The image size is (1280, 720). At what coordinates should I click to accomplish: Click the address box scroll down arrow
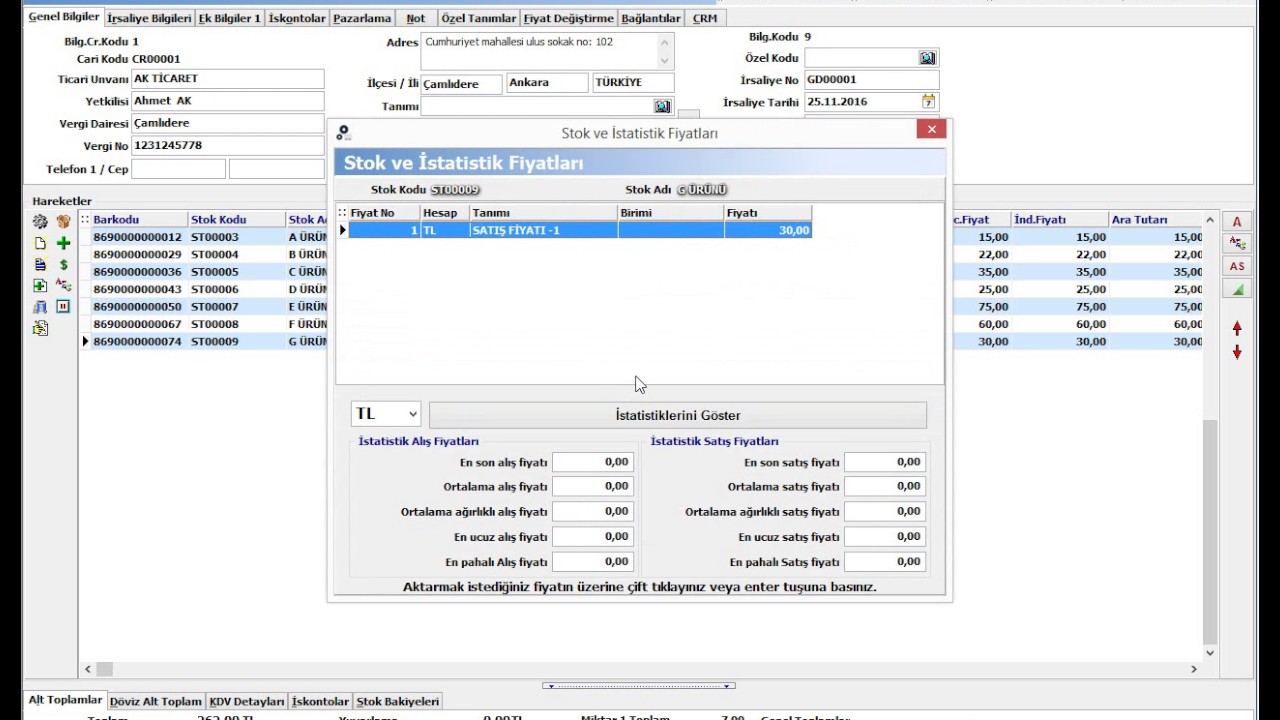[x=665, y=60]
